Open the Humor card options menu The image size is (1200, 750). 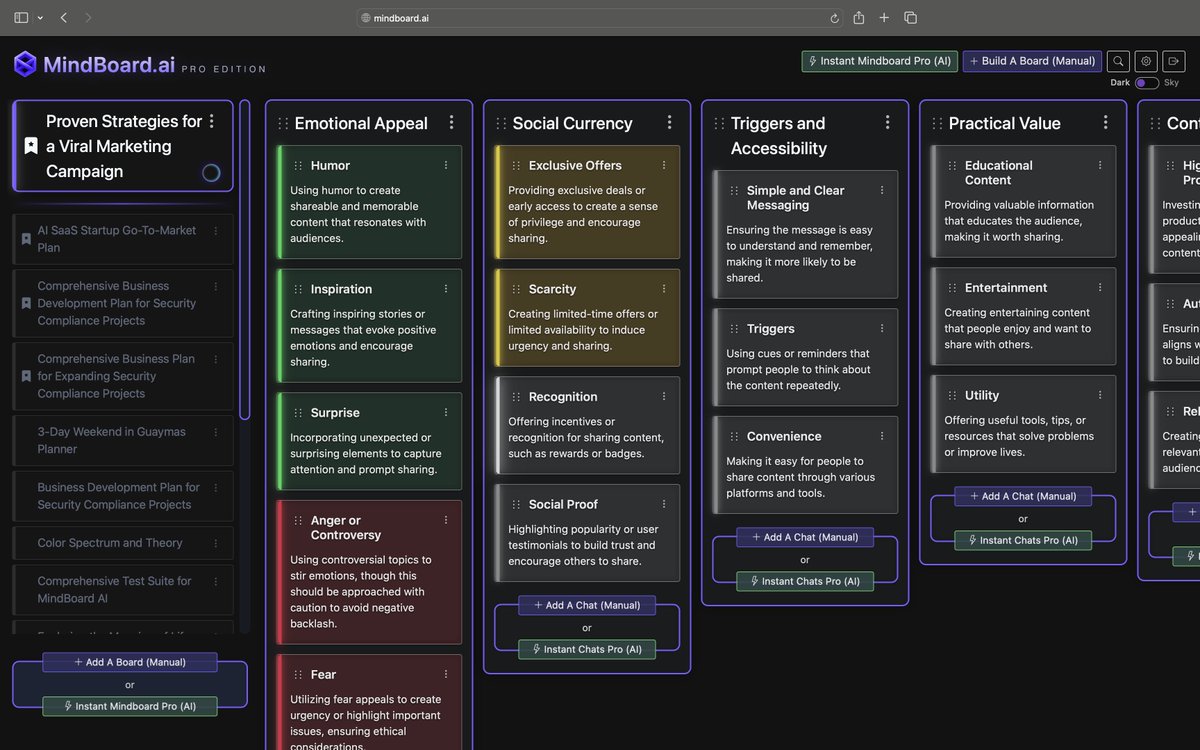(446, 165)
